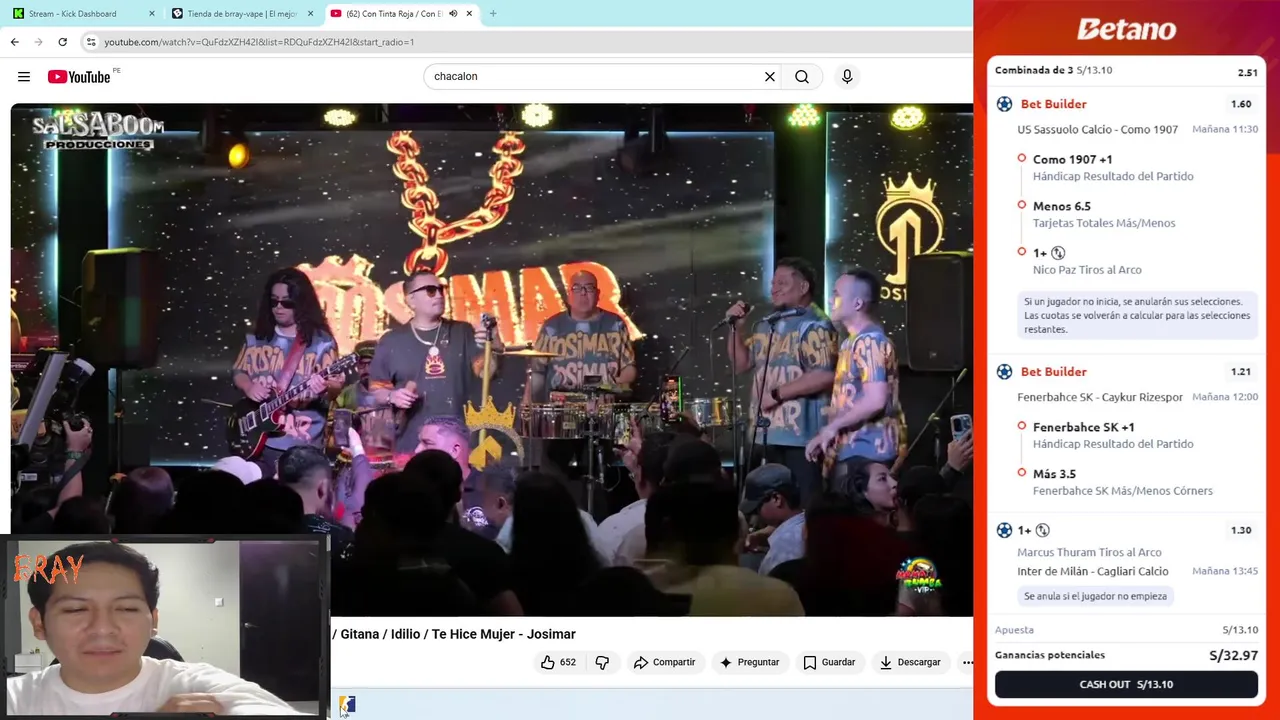Select the Como 1907 +1 selection marker
The image size is (1280, 720).
coord(1022,158)
